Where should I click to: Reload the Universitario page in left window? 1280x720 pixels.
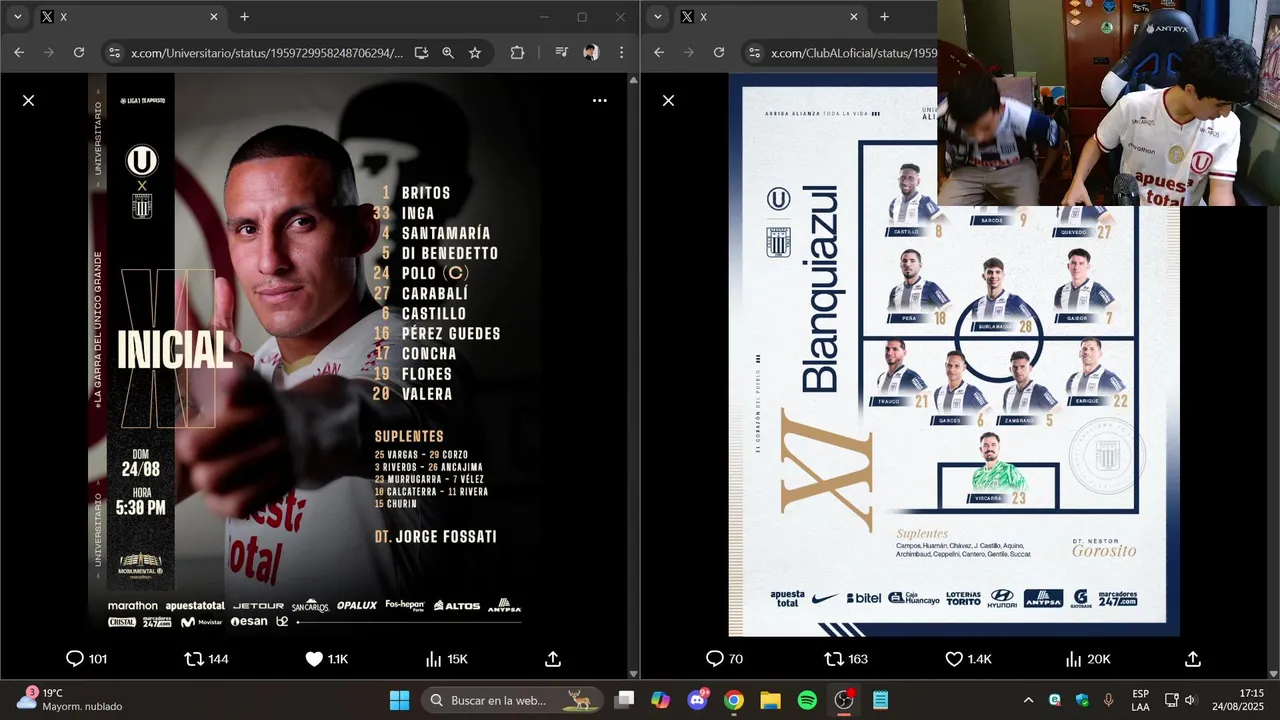(x=79, y=52)
